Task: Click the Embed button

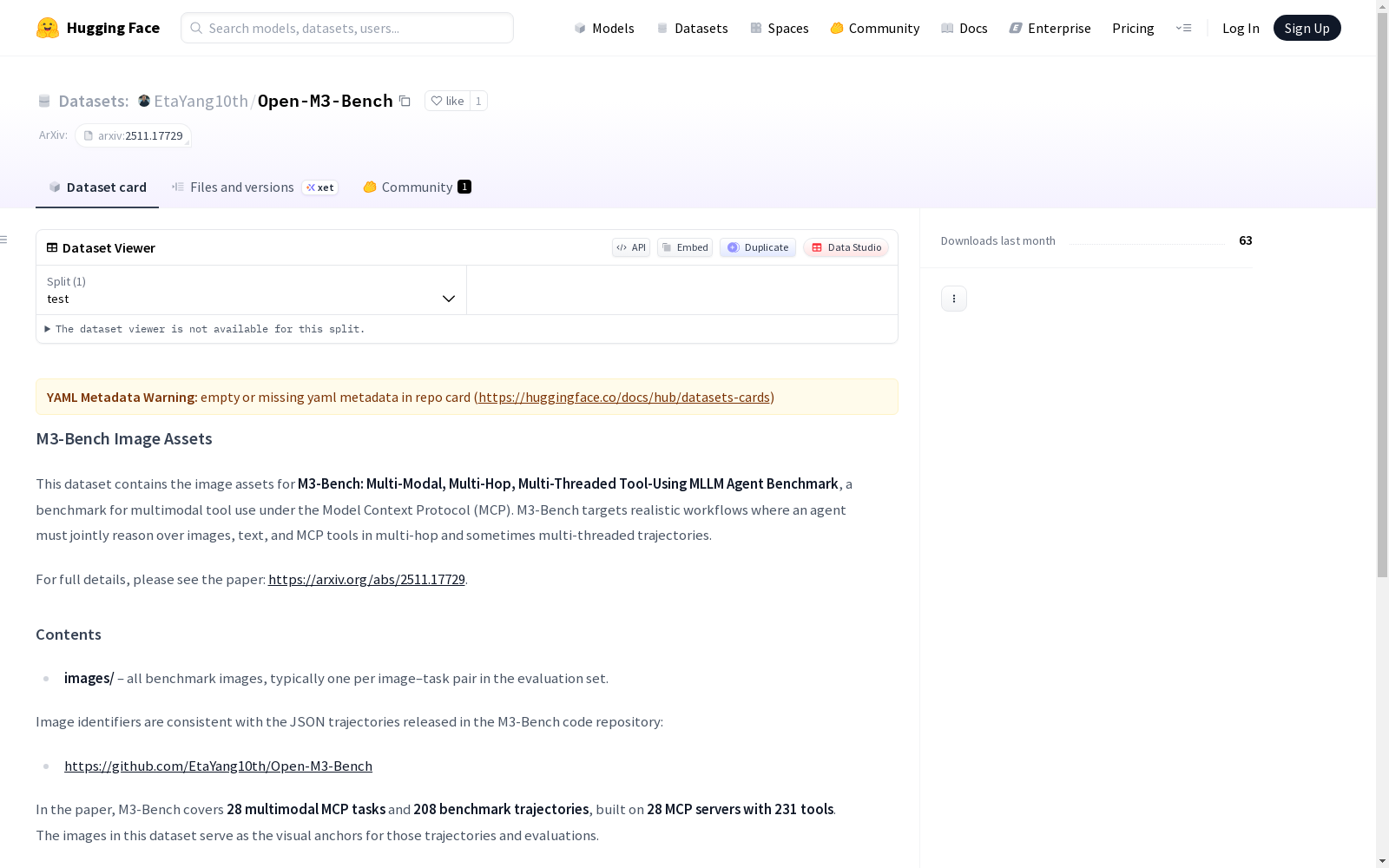Action: [685, 247]
